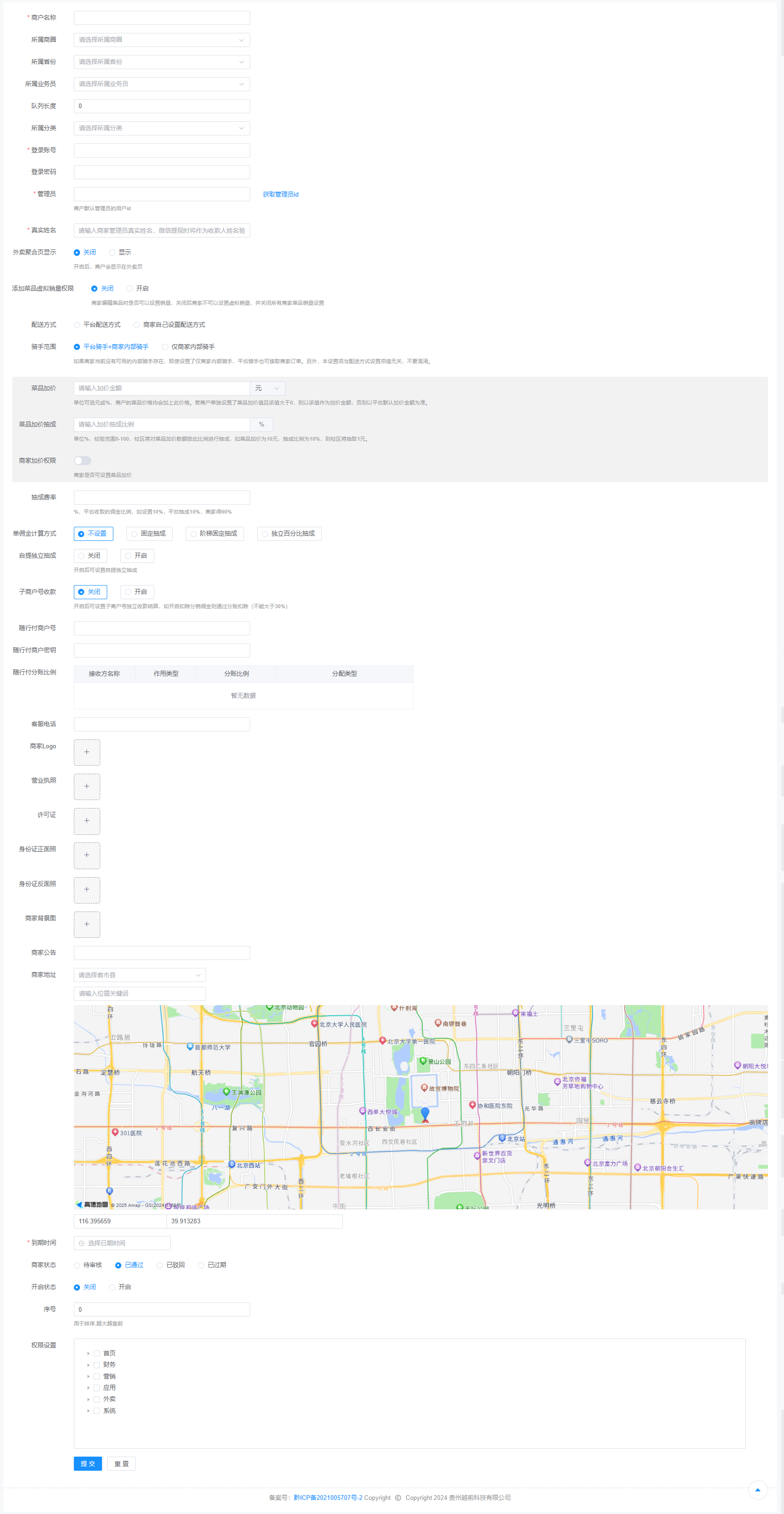Screen dimensions: 784x1514
Task: Click the plus icon to upload 商家Logo
Action: click(x=87, y=753)
